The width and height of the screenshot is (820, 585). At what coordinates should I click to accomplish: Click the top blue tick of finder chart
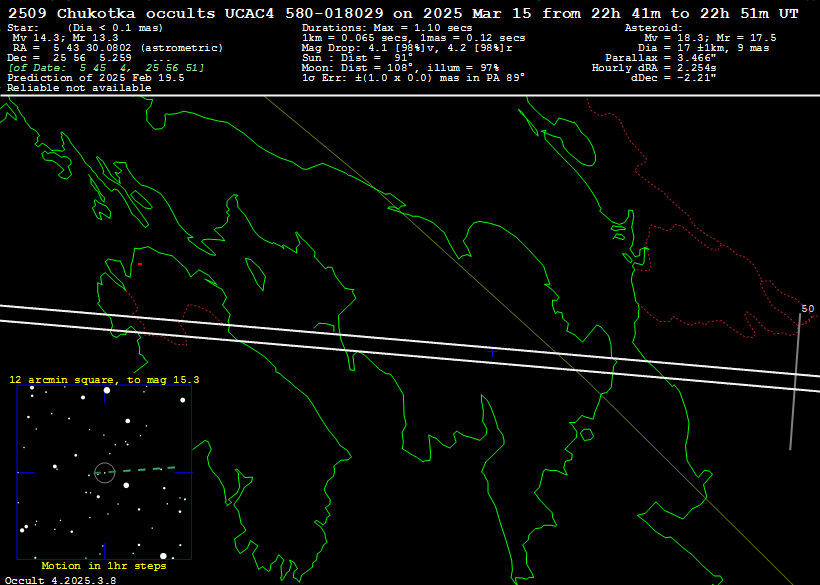tap(104, 397)
